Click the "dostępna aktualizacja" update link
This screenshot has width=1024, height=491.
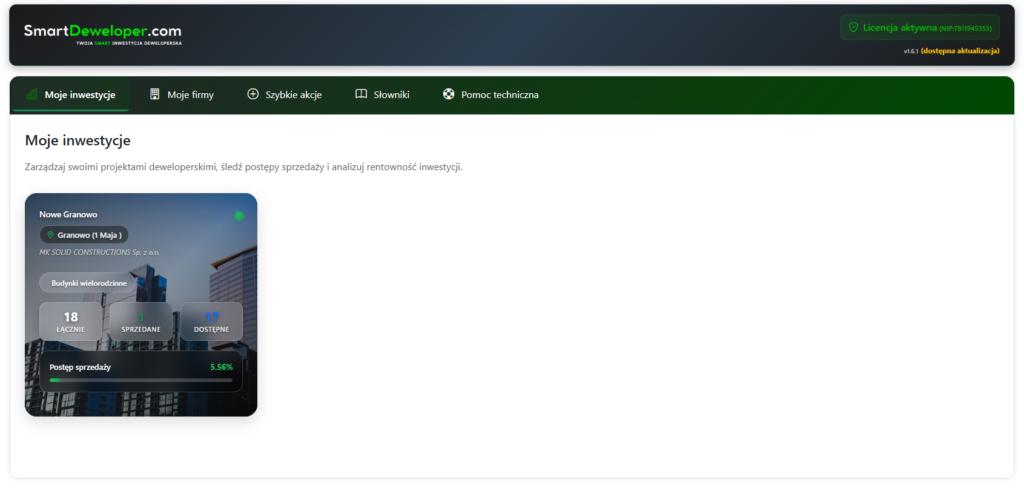pyautogui.click(x=960, y=51)
